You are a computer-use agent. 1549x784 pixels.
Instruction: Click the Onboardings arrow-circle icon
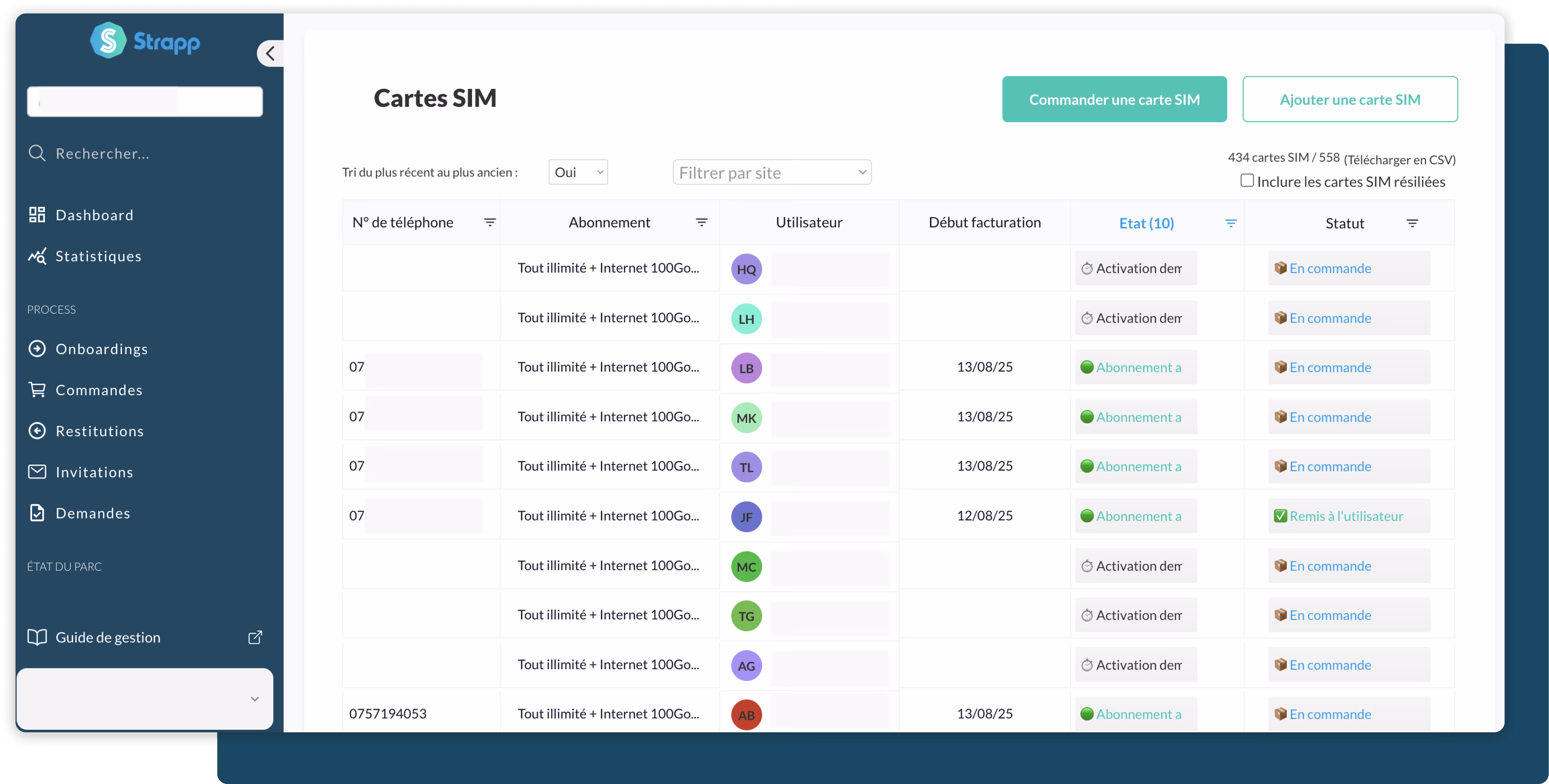coord(37,348)
